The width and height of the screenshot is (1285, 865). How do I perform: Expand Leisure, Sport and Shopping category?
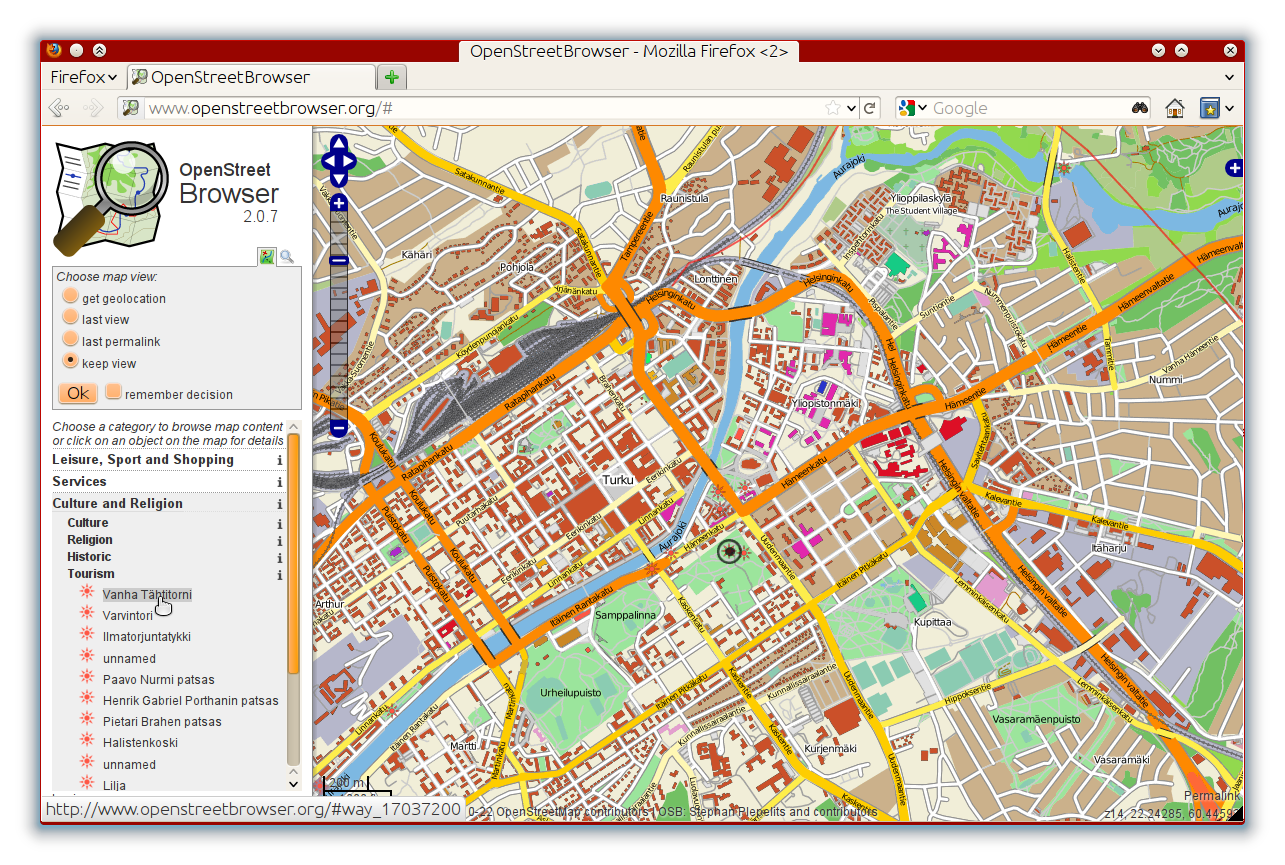pyautogui.click(x=143, y=460)
